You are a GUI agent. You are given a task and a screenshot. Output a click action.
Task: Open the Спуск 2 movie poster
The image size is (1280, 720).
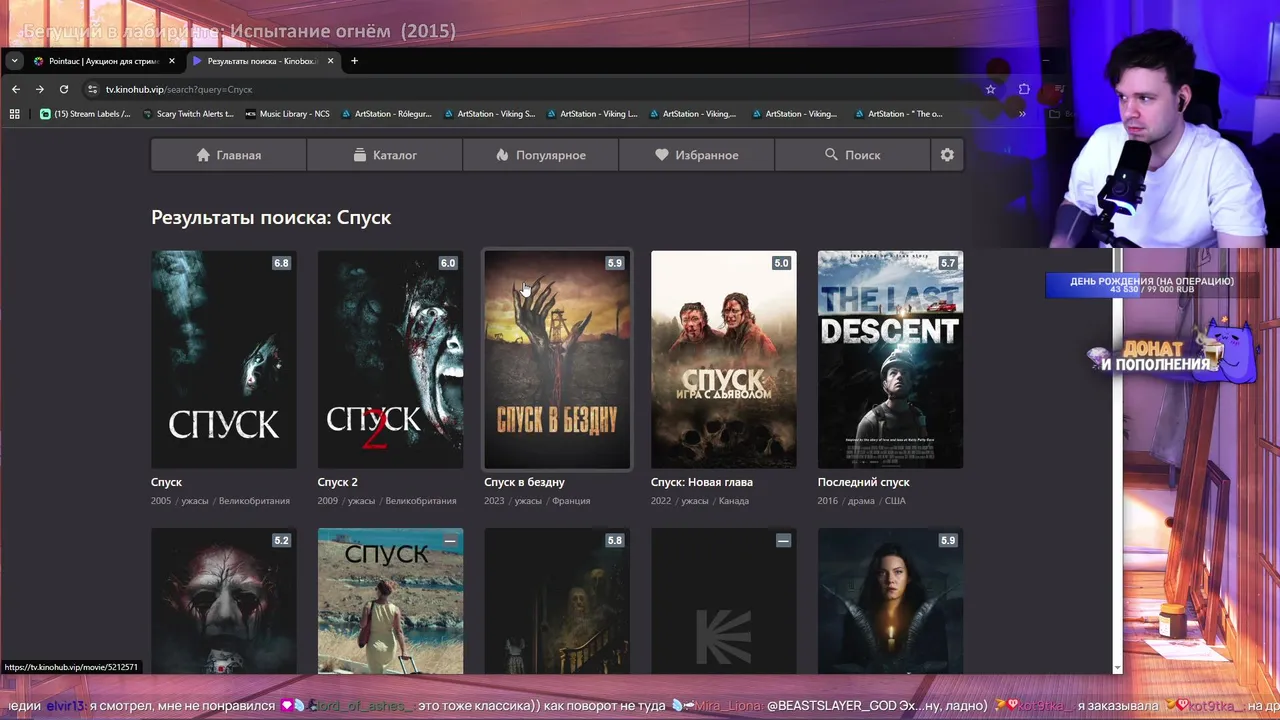click(x=390, y=359)
